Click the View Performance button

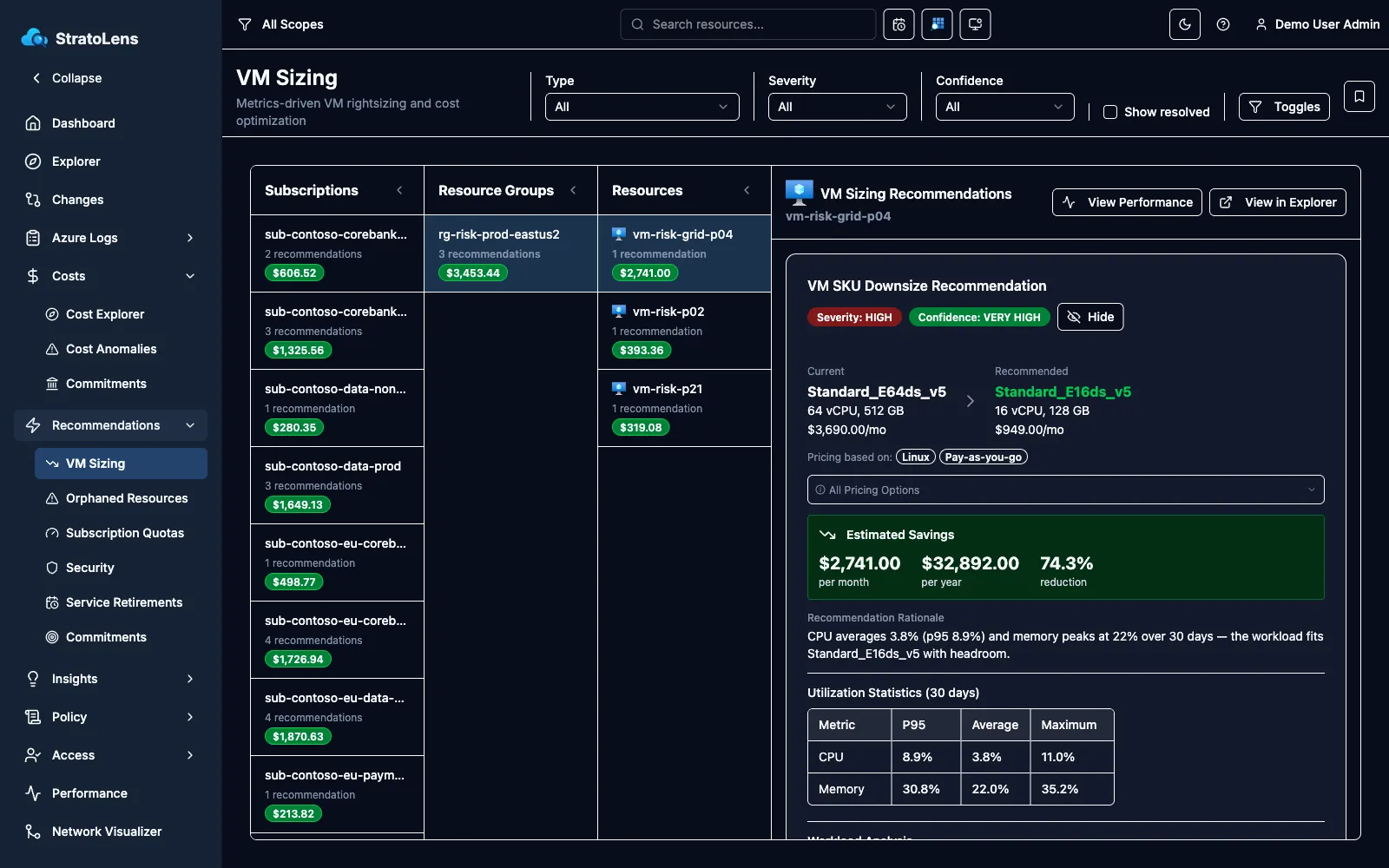(1127, 202)
